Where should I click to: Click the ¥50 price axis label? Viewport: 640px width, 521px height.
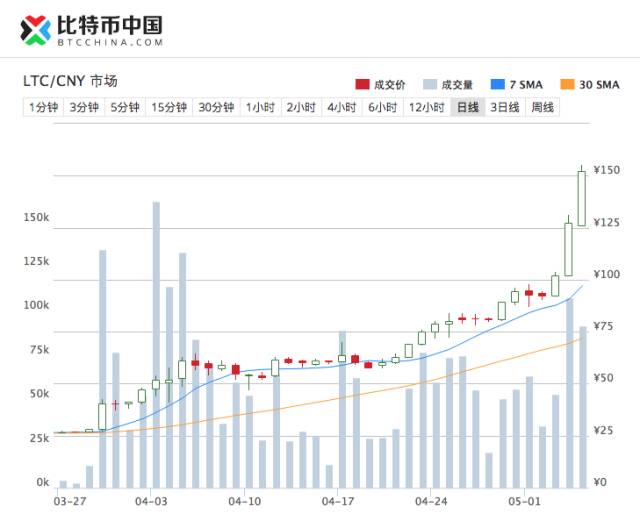coord(603,378)
